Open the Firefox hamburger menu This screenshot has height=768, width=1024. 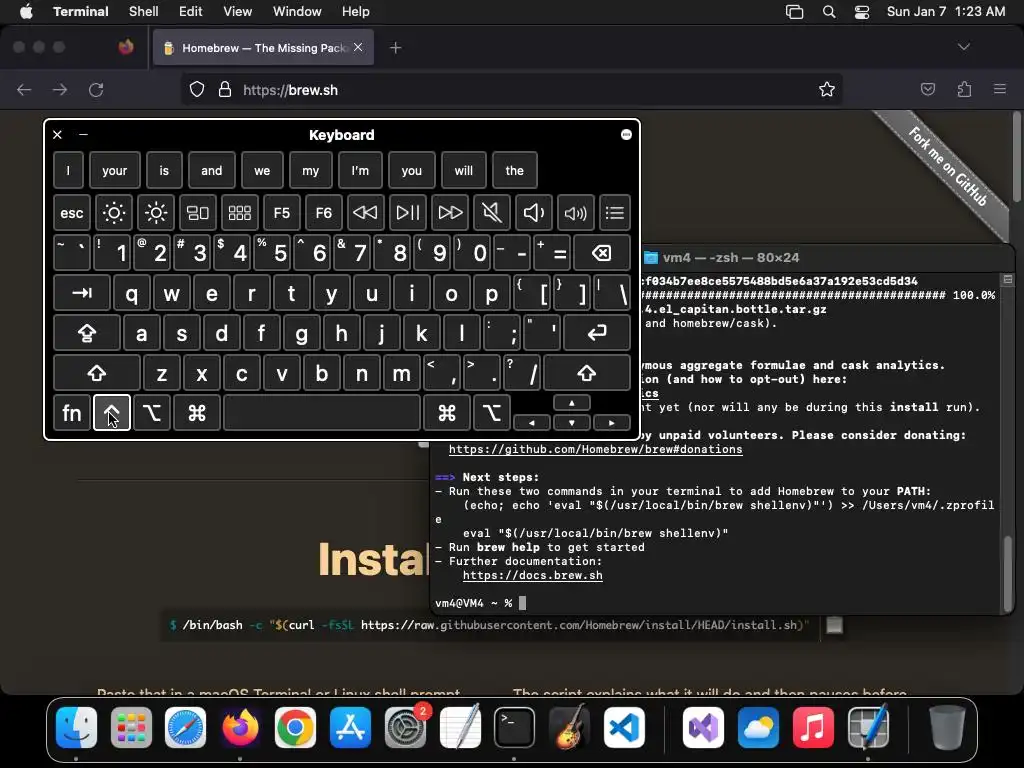tap(1000, 89)
